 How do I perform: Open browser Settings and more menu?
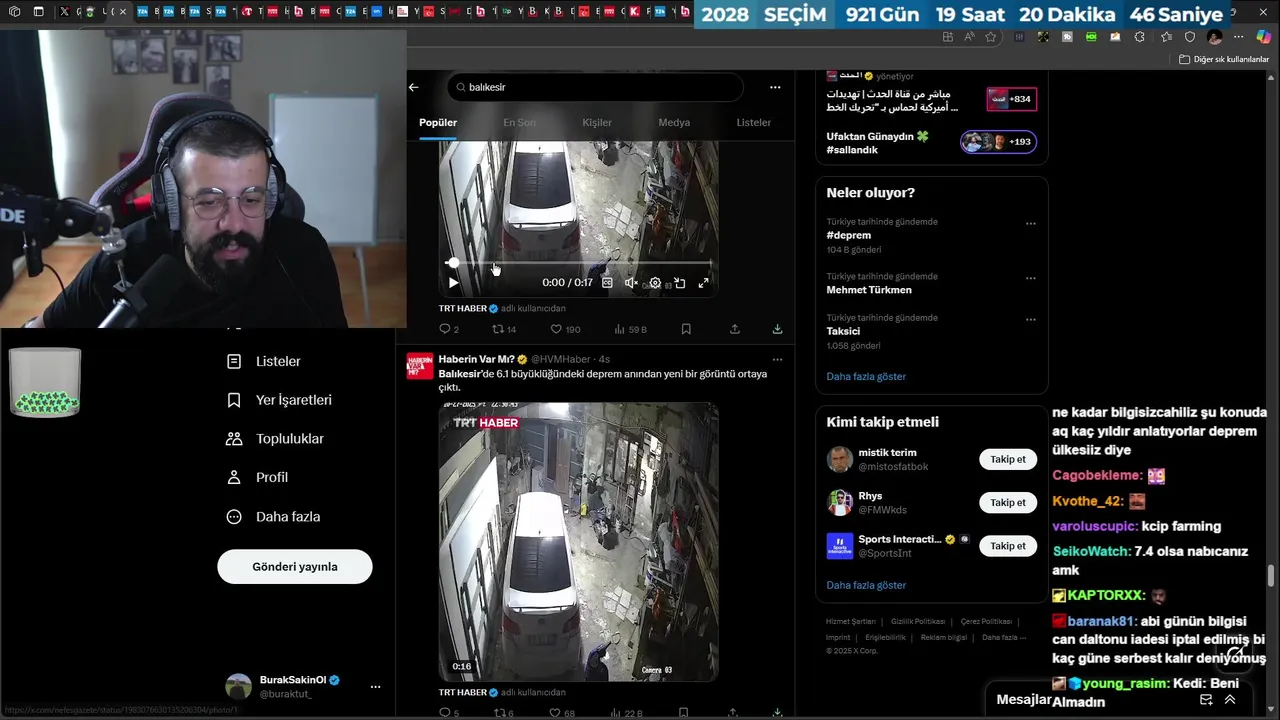tap(1239, 37)
